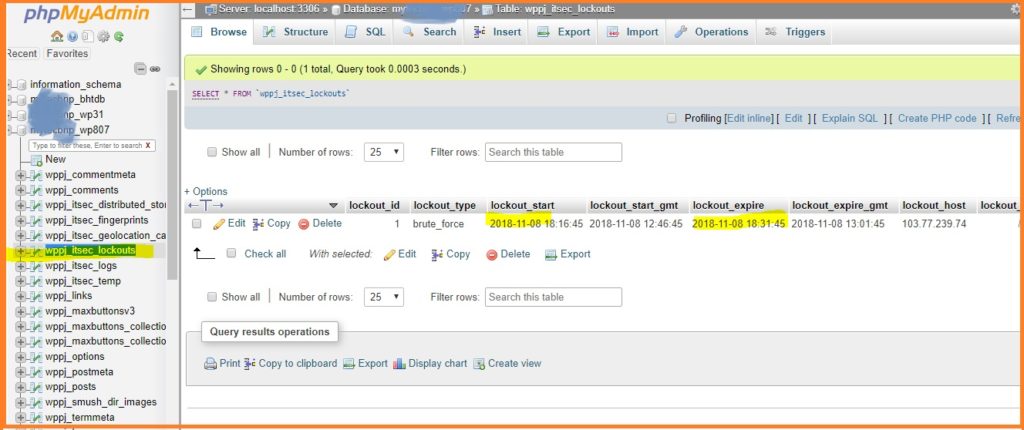Open the column sort dropdown triangle in header
1024x430 pixels.
click(333, 206)
